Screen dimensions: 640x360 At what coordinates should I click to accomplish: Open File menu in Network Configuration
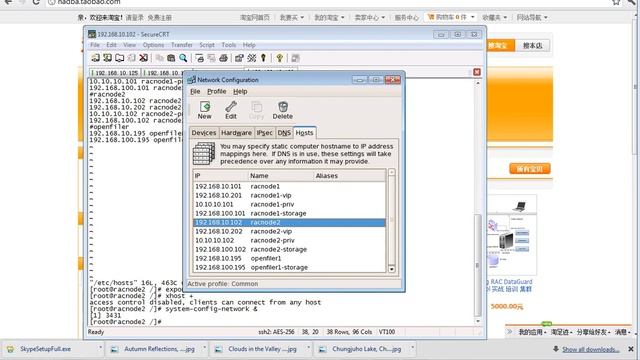point(195,91)
